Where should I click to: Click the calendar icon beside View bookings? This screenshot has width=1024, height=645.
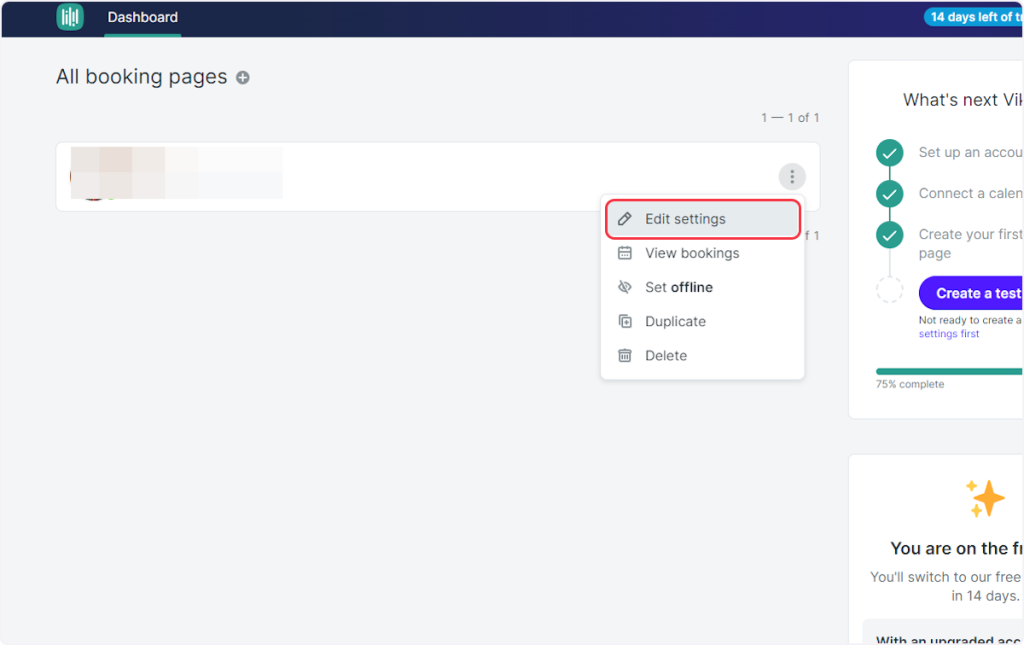point(625,253)
